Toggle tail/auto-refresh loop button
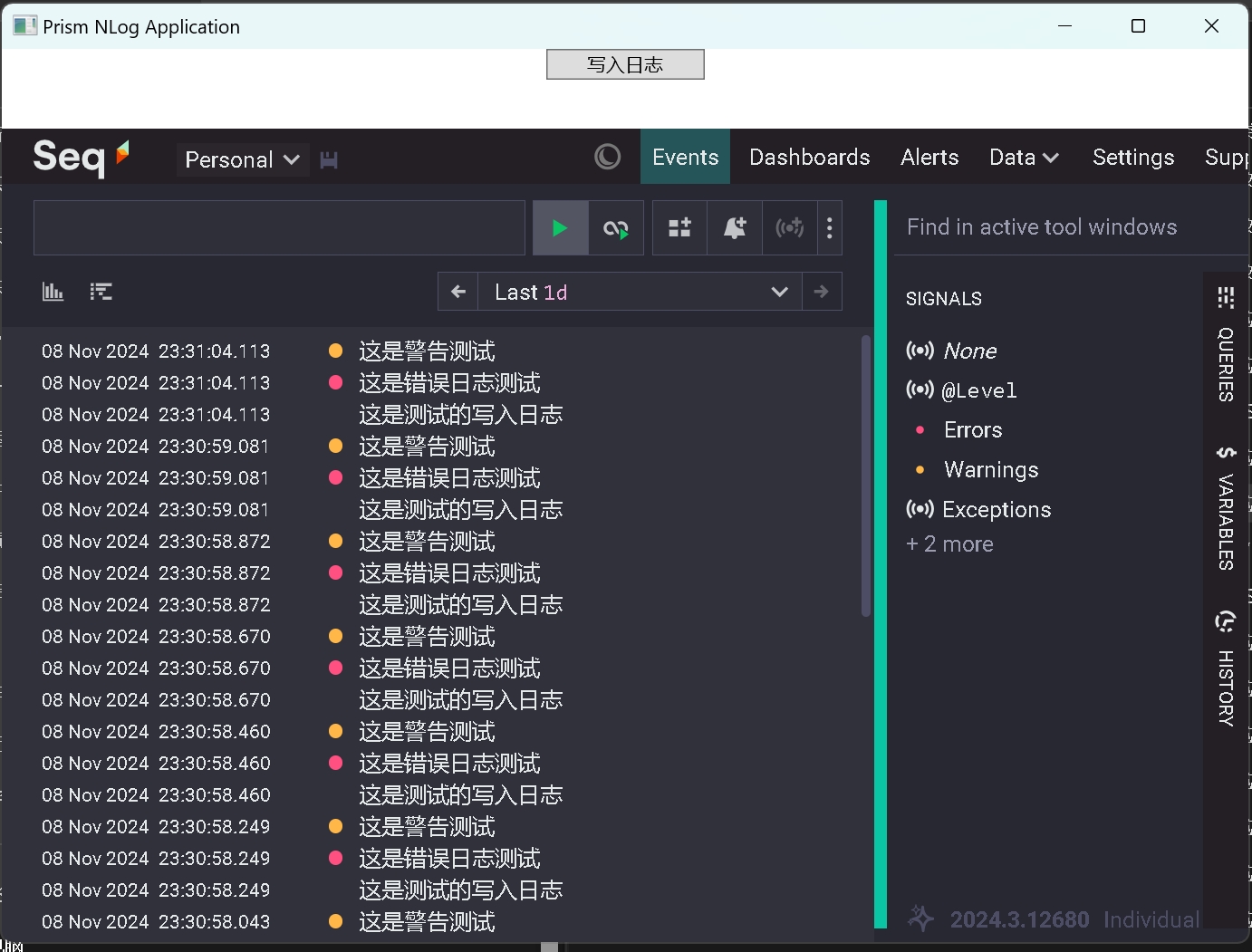 coord(616,228)
